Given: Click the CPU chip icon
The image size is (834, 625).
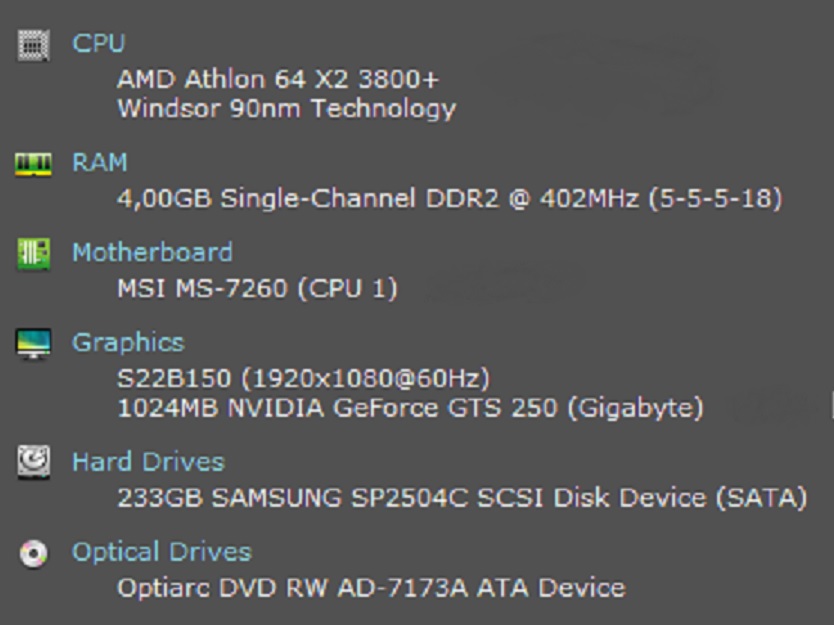Looking at the screenshot, I should [x=34, y=45].
